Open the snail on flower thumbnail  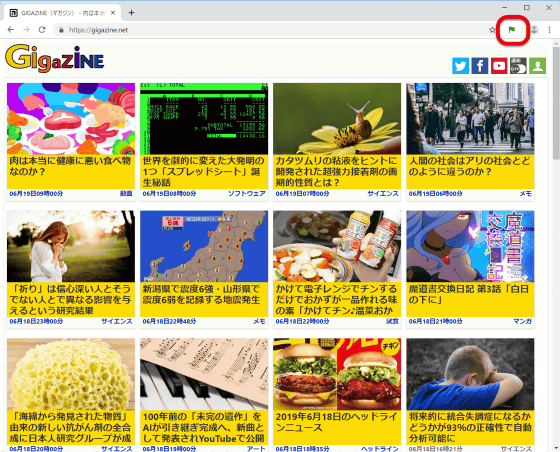pos(337,119)
